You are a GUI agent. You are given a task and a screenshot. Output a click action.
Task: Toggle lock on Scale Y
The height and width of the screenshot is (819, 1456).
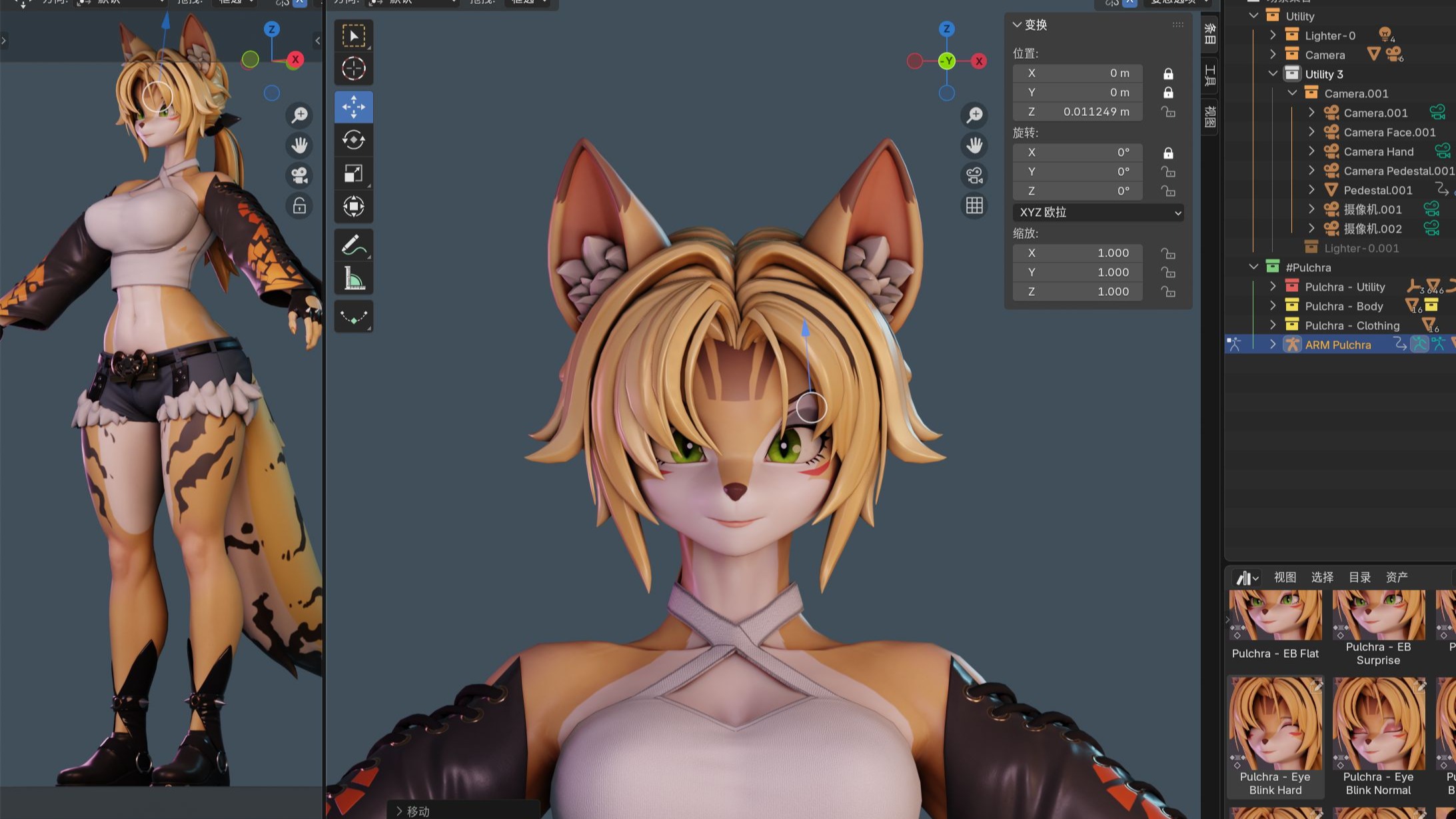[x=1168, y=273]
